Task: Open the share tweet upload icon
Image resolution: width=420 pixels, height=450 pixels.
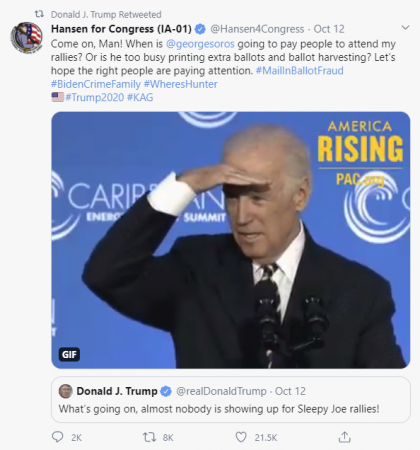Action: pyautogui.click(x=344, y=437)
